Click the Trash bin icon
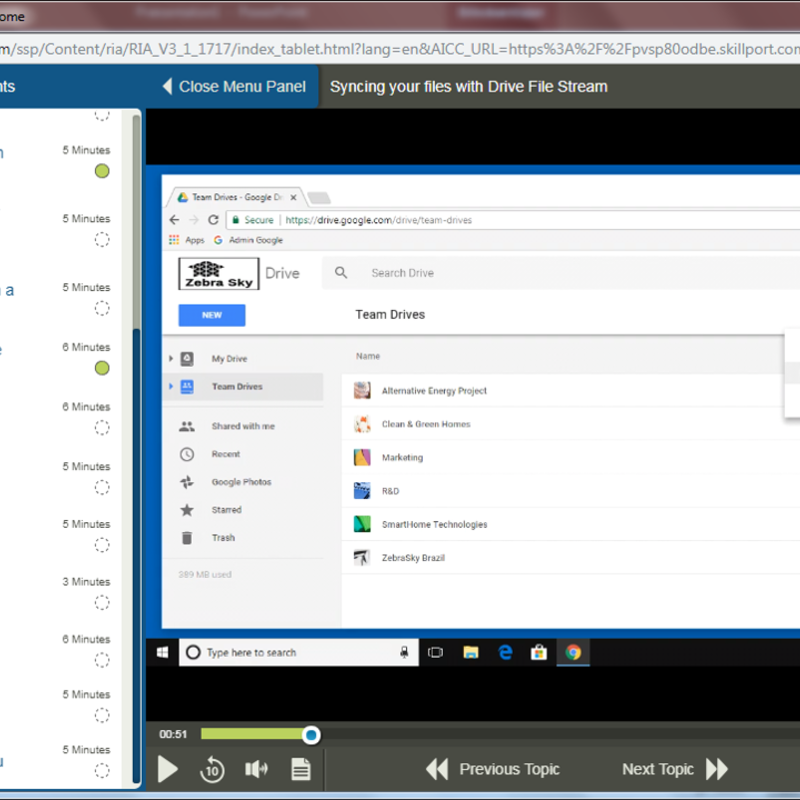Screen dimensions: 800x800 (x=187, y=537)
